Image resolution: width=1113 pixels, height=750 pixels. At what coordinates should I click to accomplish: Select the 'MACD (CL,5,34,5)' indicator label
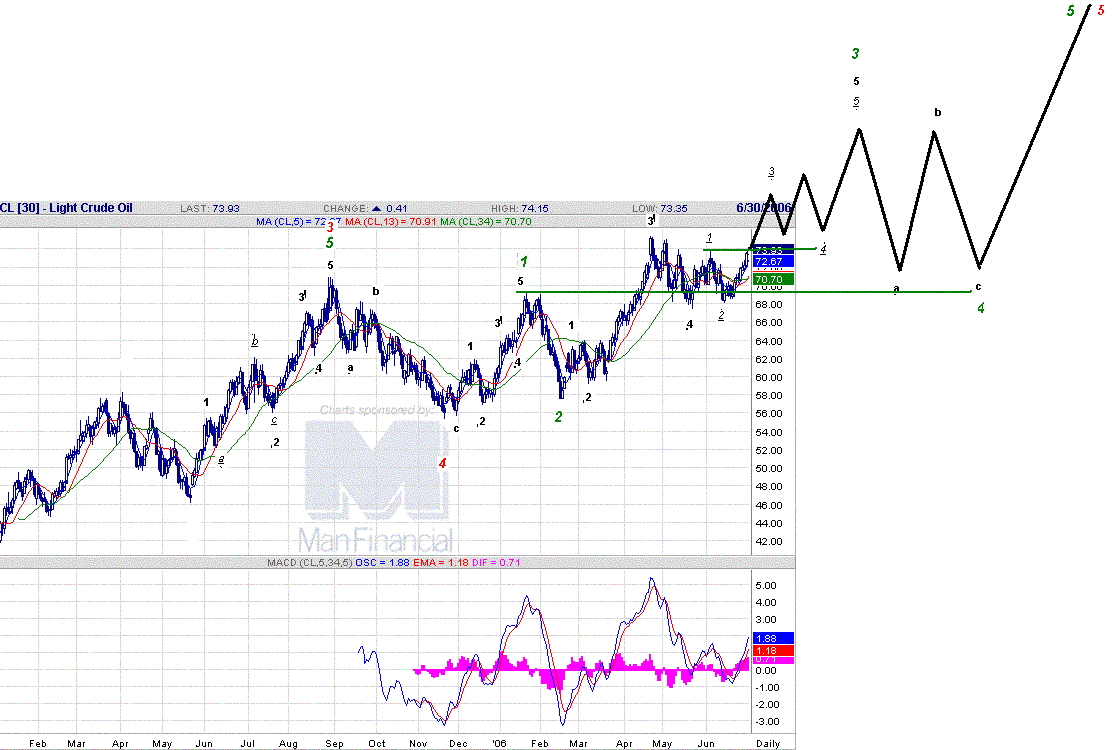pyautogui.click(x=309, y=563)
